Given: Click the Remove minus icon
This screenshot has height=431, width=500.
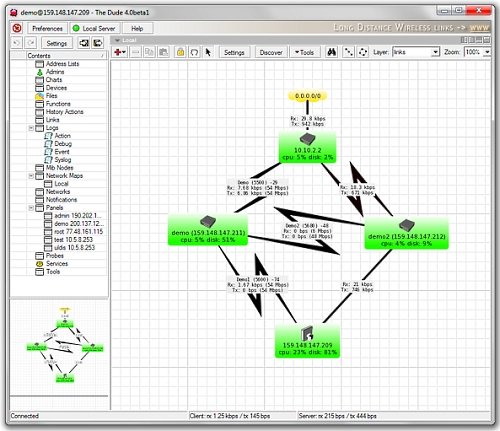Looking at the screenshot, I should point(136,52).
